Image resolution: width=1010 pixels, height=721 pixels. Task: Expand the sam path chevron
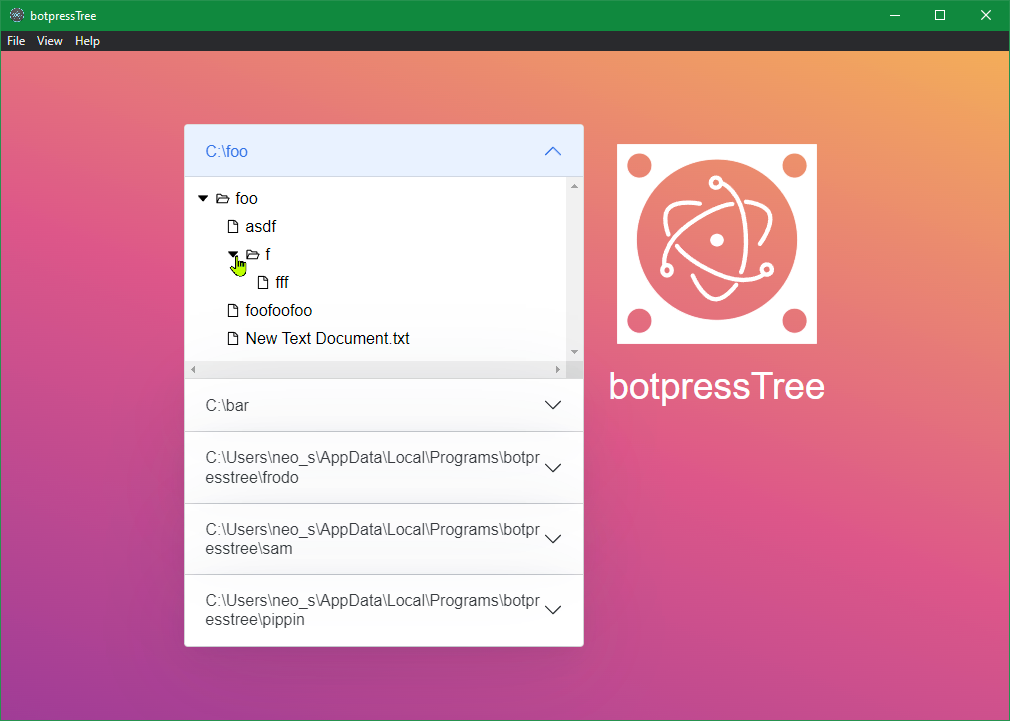coord(553,539)
